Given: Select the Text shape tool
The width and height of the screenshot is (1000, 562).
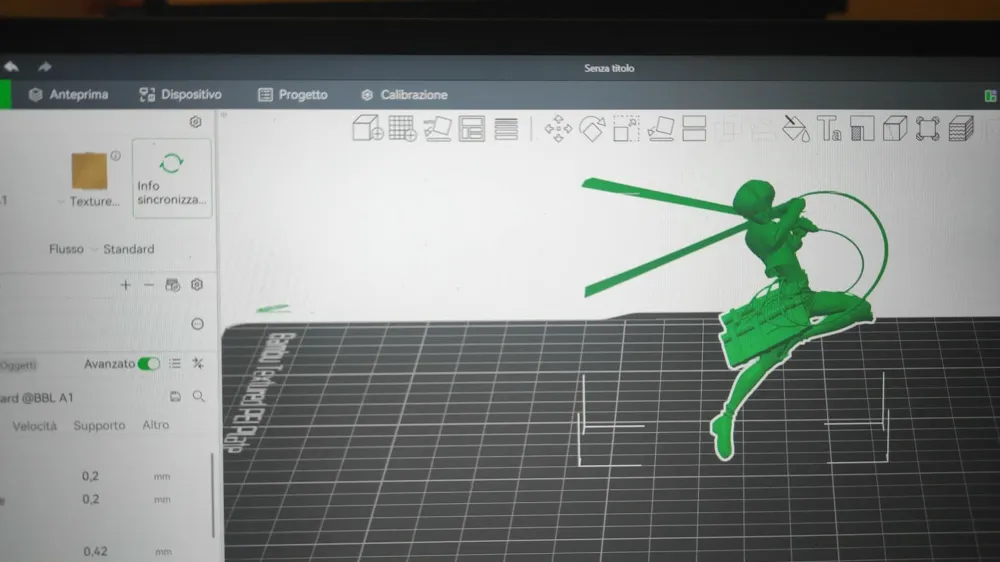Looking at the screenshot, I should 829,129.
